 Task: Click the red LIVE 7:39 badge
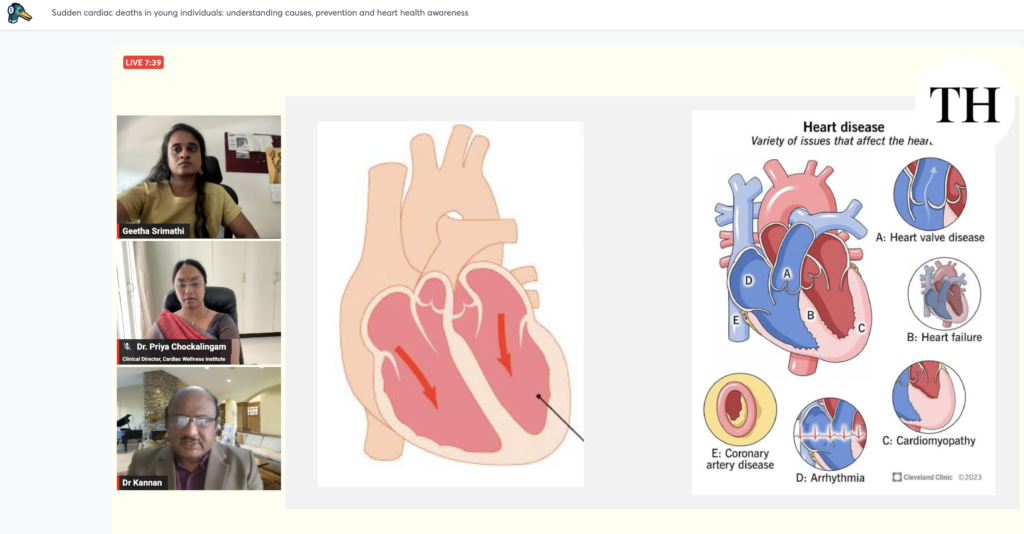(x=143, y=62)
